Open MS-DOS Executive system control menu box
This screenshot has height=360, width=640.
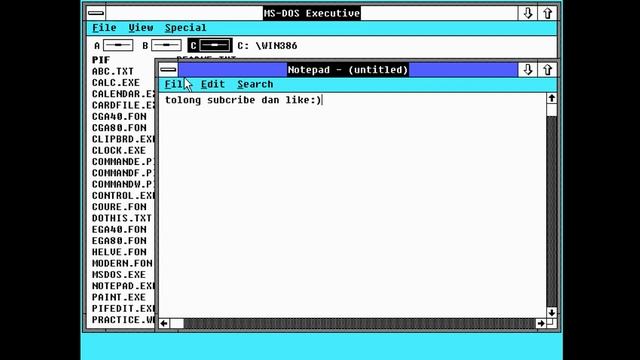96,13
